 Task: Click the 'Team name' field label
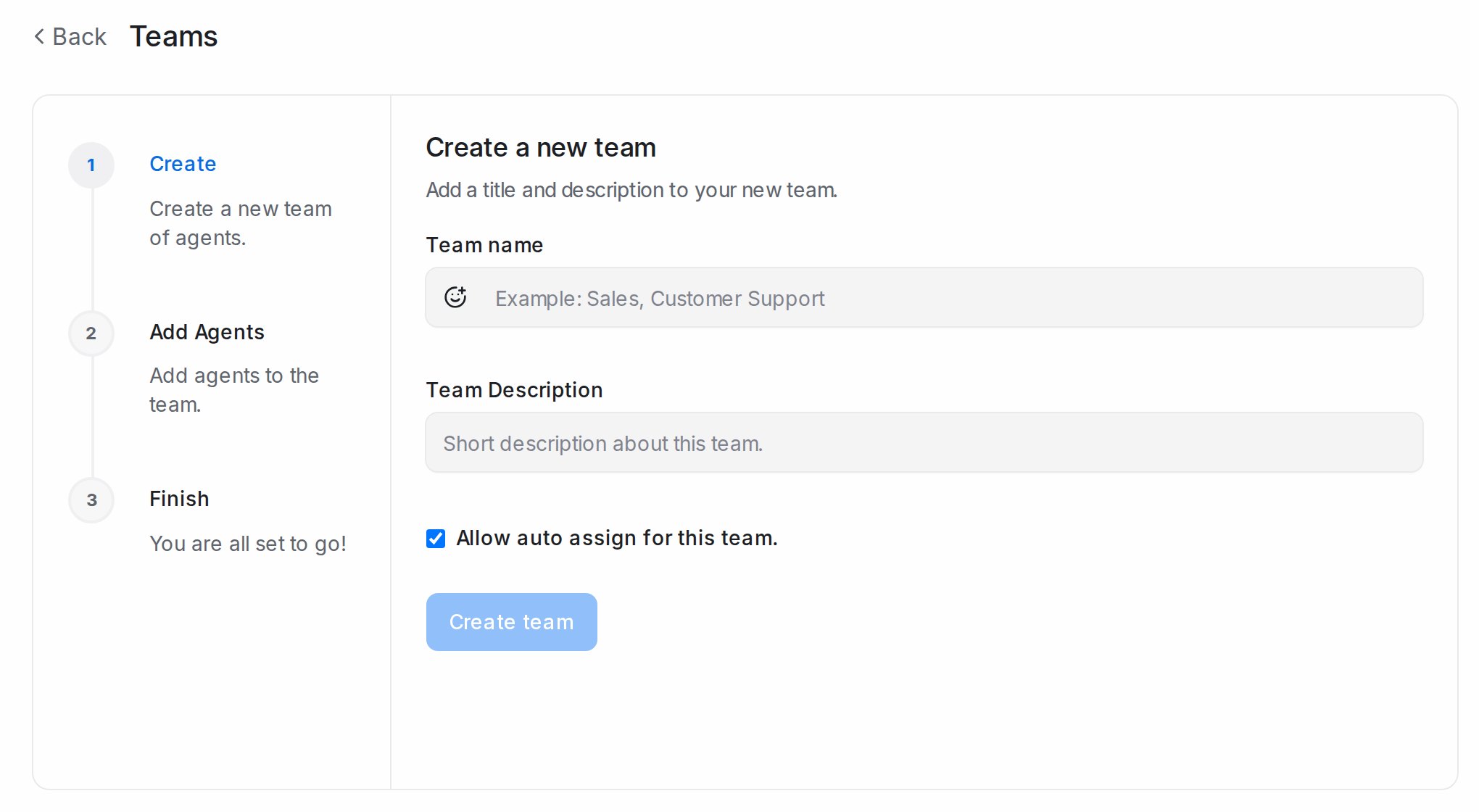[484, 245]
